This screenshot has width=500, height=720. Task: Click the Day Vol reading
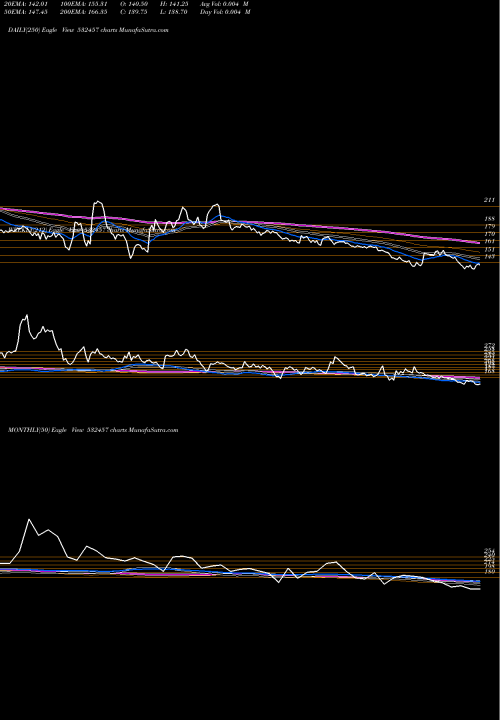coord(225,12)
